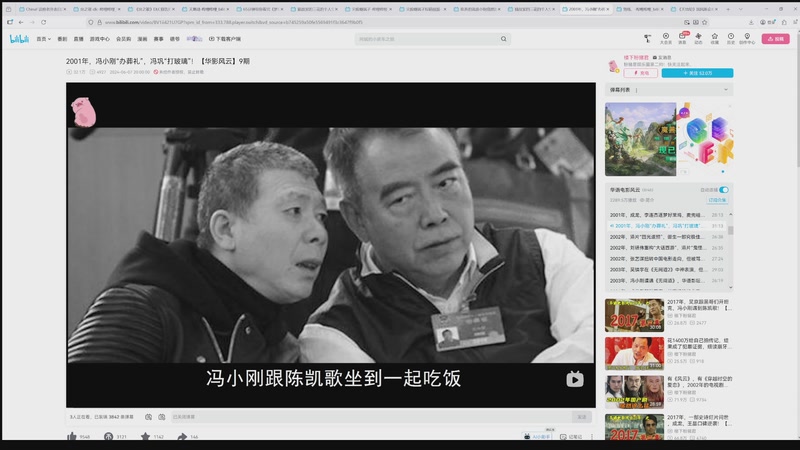
Task: Open the 首页 dropdown in header
Action: tap(43, 39)
